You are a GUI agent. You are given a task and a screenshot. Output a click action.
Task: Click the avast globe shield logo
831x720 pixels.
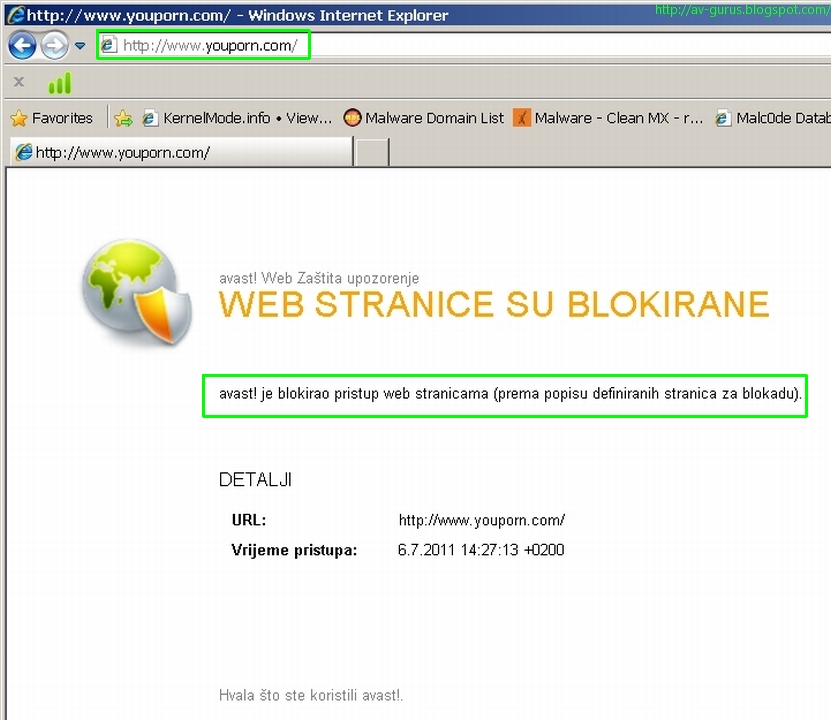pos(137,292)
